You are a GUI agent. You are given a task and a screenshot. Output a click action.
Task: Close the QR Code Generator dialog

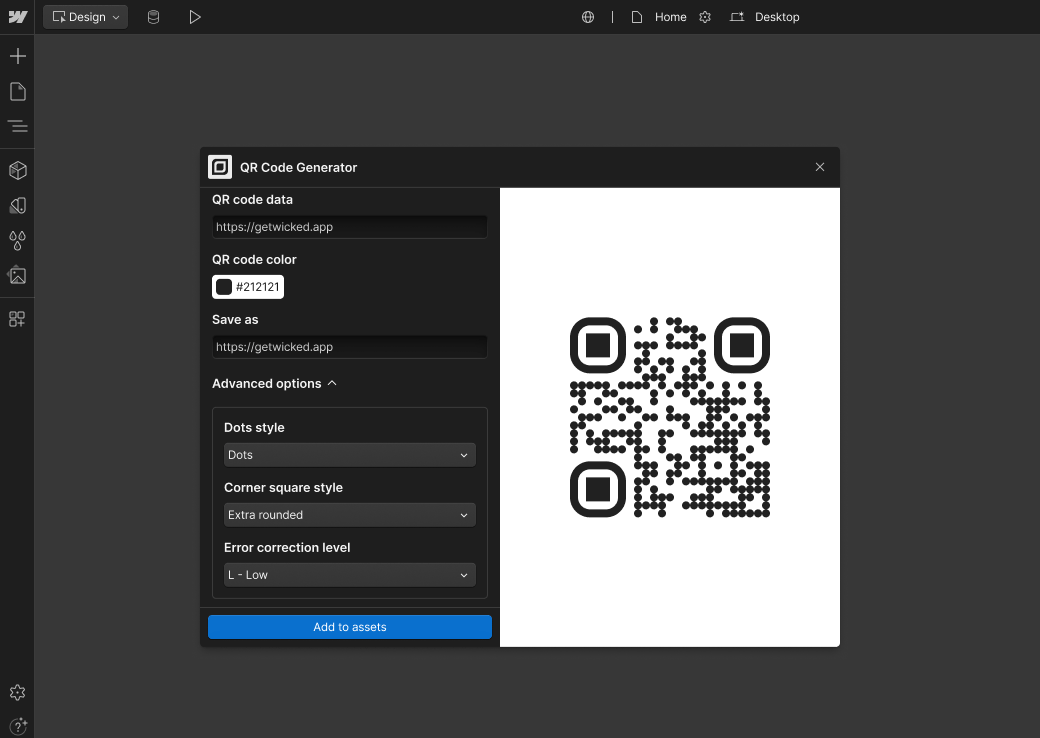click(820, 167)
